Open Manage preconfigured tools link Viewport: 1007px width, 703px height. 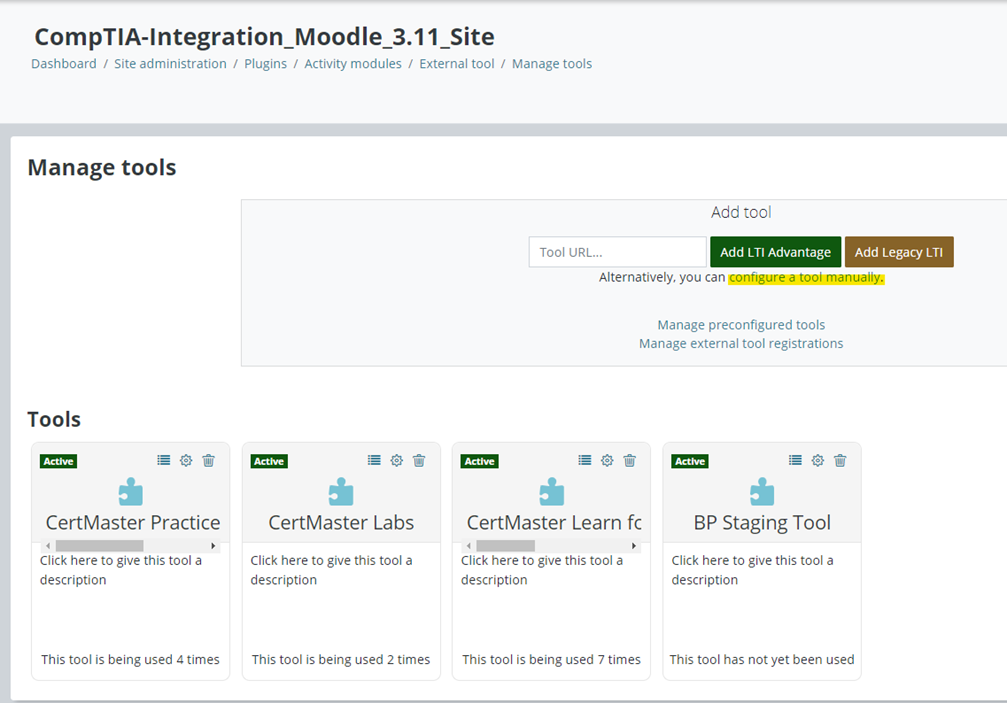pyautogui.click(x=741, y=325)
